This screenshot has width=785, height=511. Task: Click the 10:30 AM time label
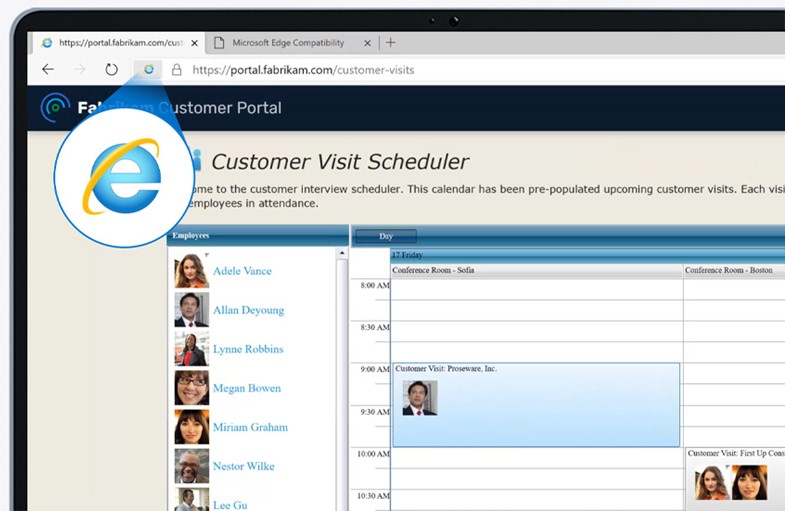[373, 496]
